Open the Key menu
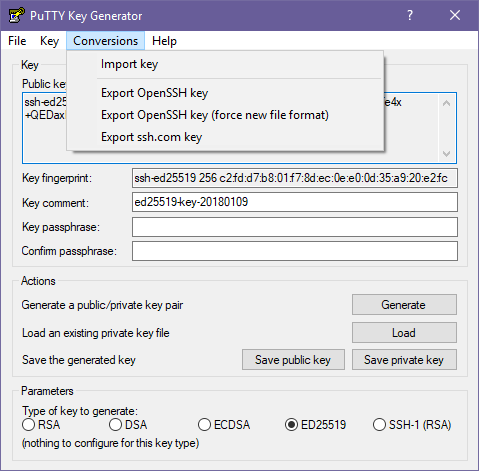479x471 pixels. click(x=49, y=41)
